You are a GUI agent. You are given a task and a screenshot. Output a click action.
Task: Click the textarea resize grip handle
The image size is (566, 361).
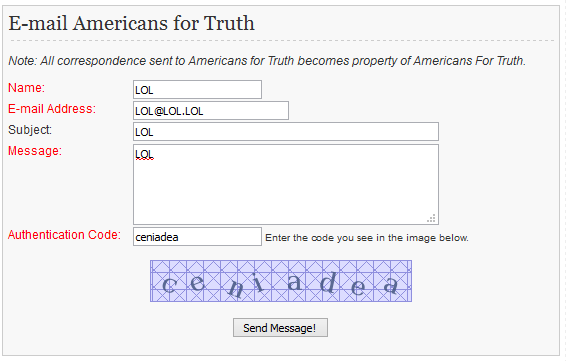(431, 218)
